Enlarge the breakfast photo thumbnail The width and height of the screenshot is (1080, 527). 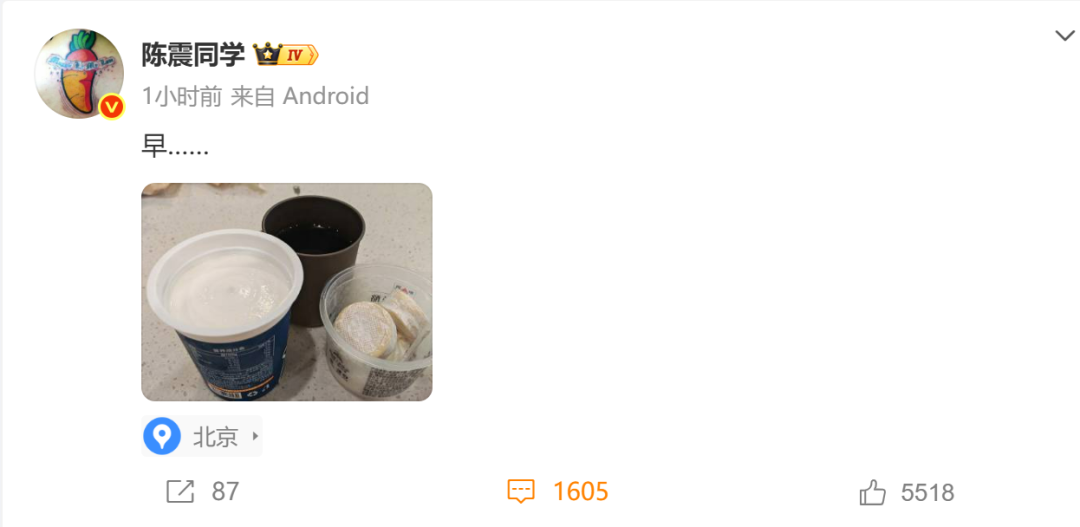coord(287,292)
